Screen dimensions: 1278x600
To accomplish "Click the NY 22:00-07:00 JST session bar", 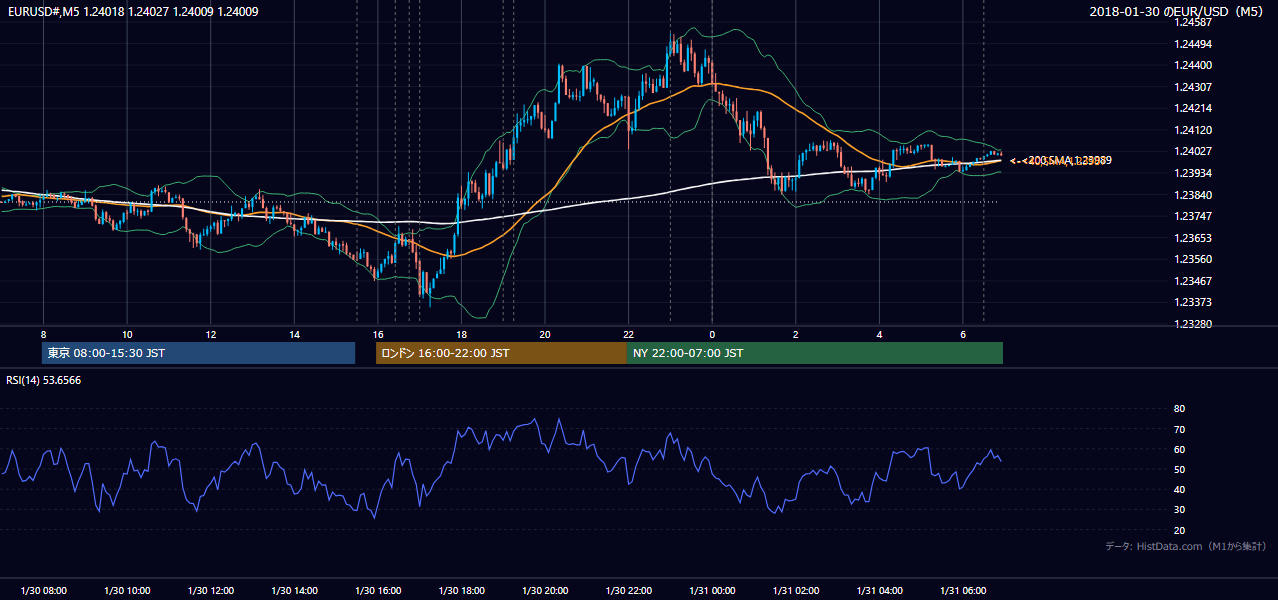I will tap(815, 353).
